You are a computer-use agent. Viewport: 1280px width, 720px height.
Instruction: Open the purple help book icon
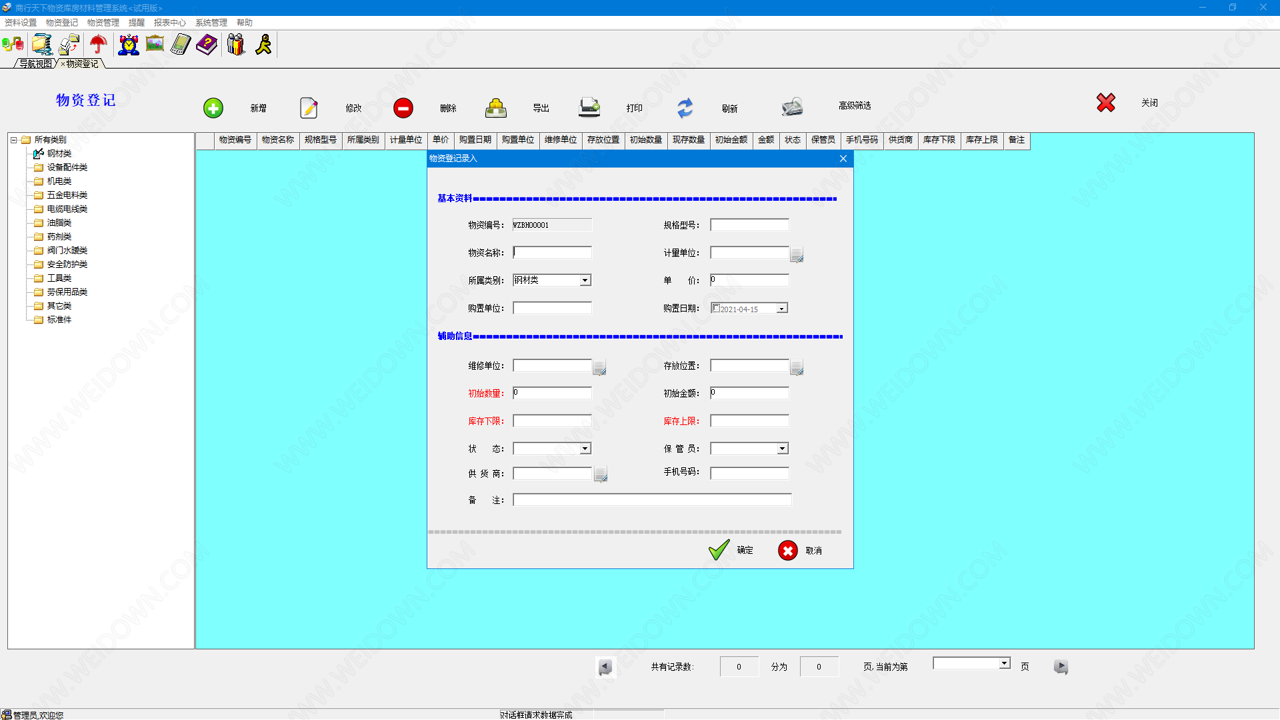(x=207, y=44)
